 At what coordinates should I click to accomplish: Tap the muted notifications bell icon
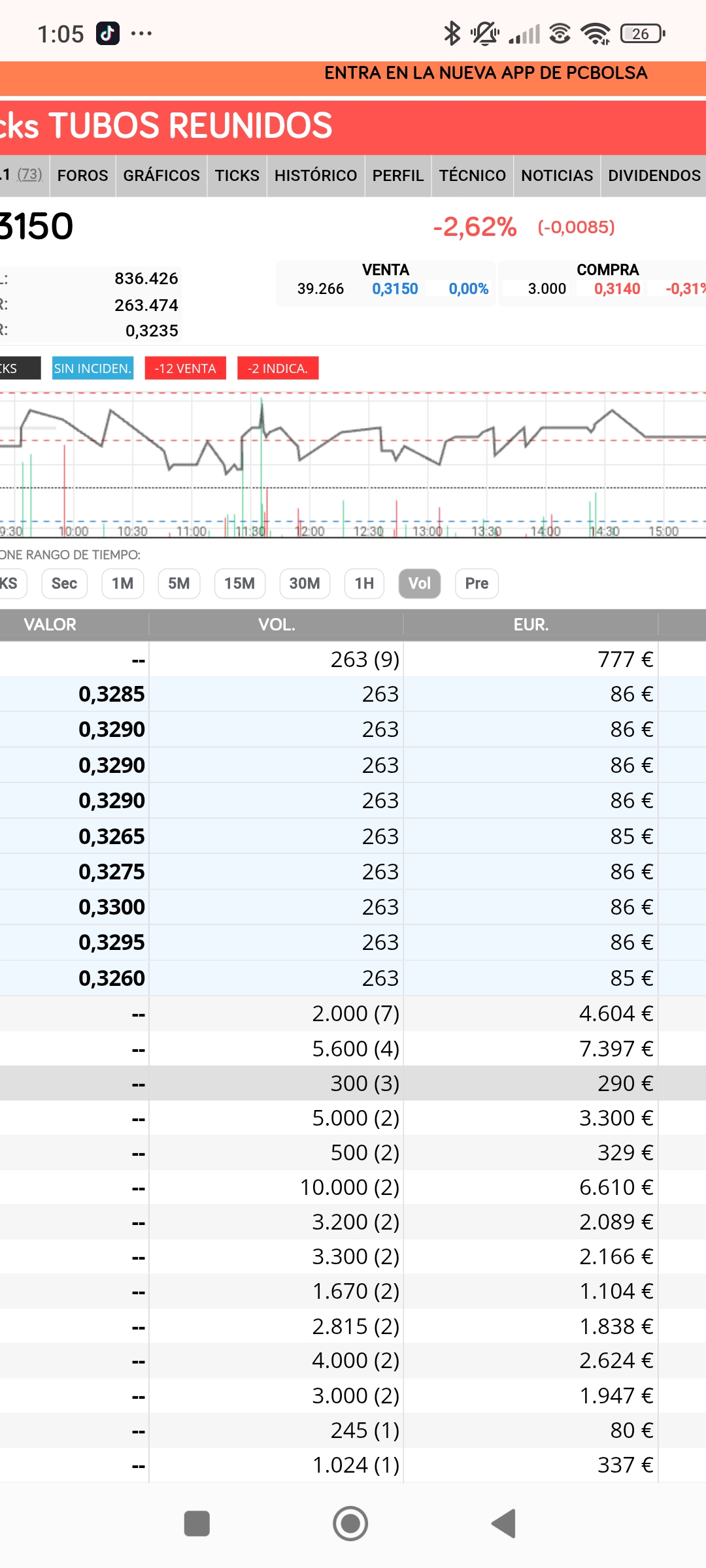click(484, 33)
